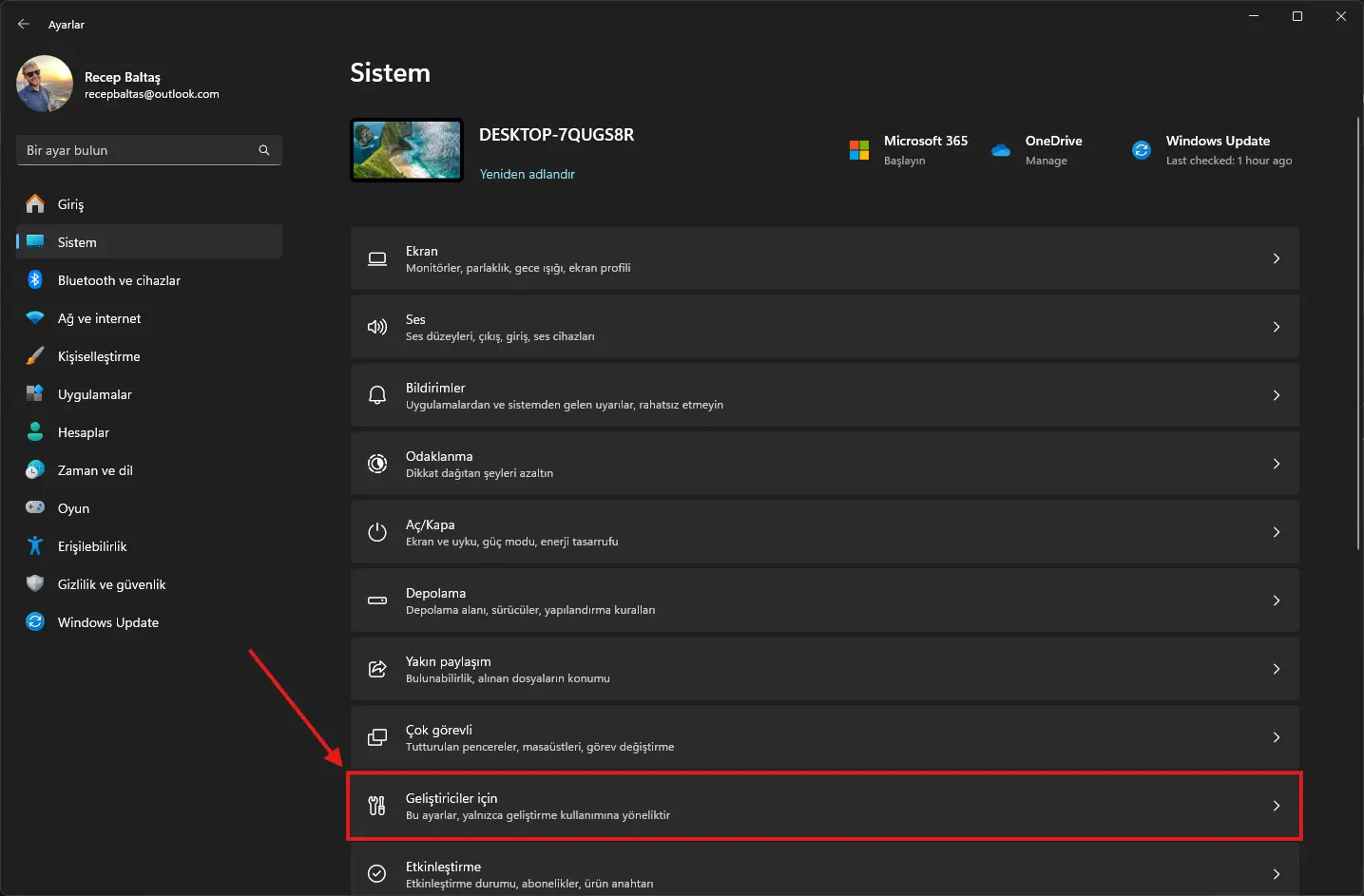The image size is (1364, 896).
Task: Open Oyun settings section
Action: 149,507
